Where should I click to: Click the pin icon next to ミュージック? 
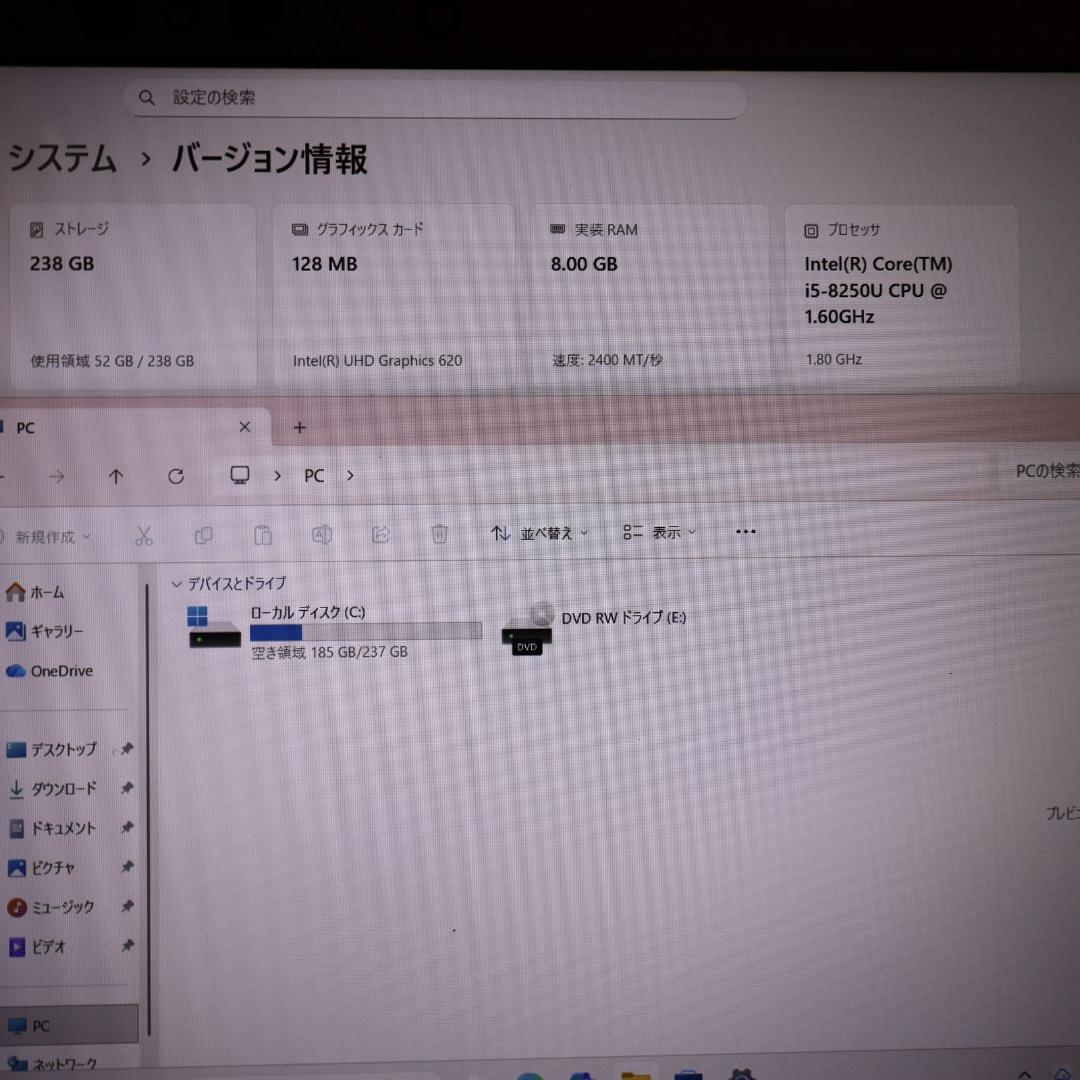[127, 907]
